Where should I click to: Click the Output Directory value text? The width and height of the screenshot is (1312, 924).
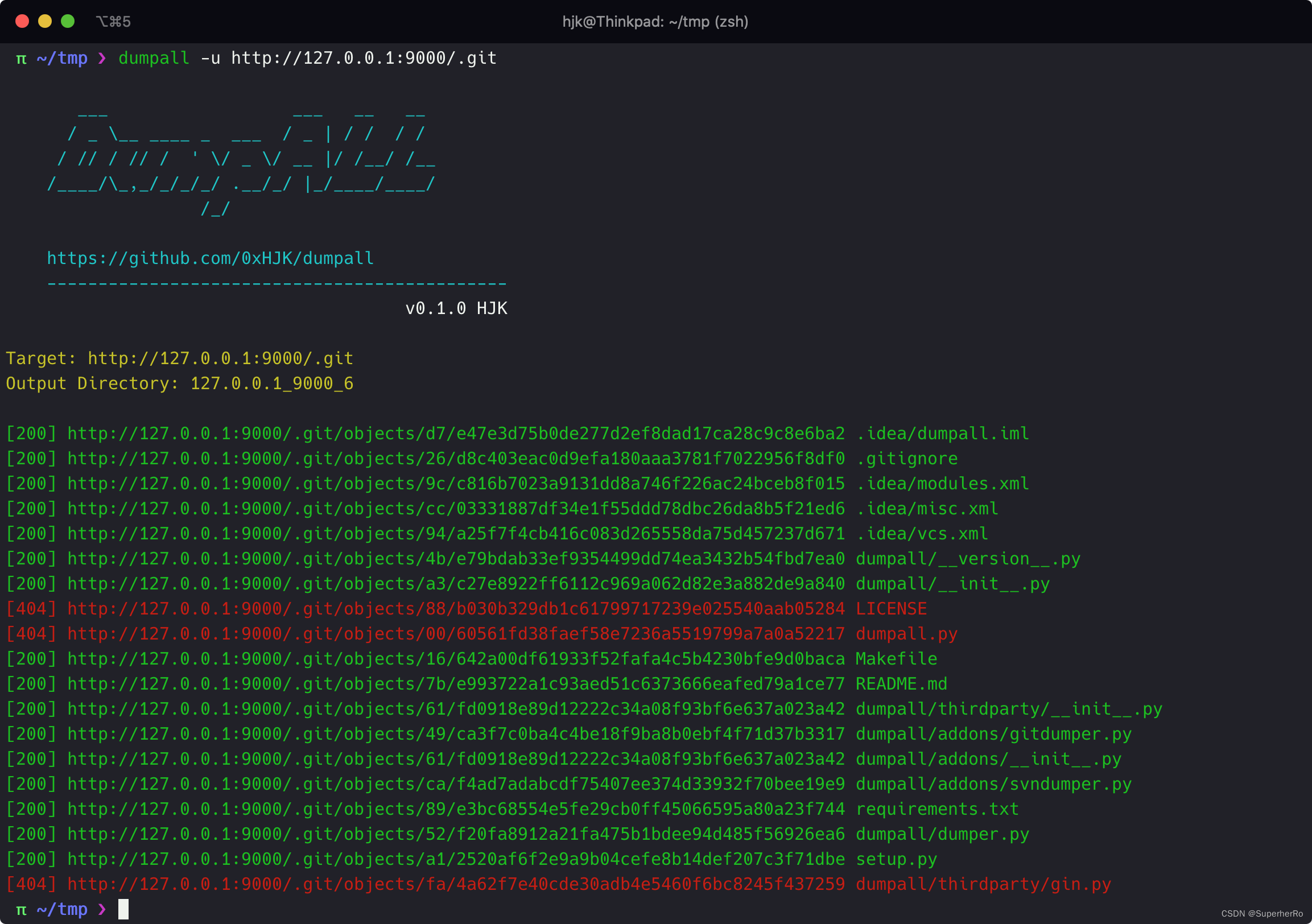tap(271, 383)
